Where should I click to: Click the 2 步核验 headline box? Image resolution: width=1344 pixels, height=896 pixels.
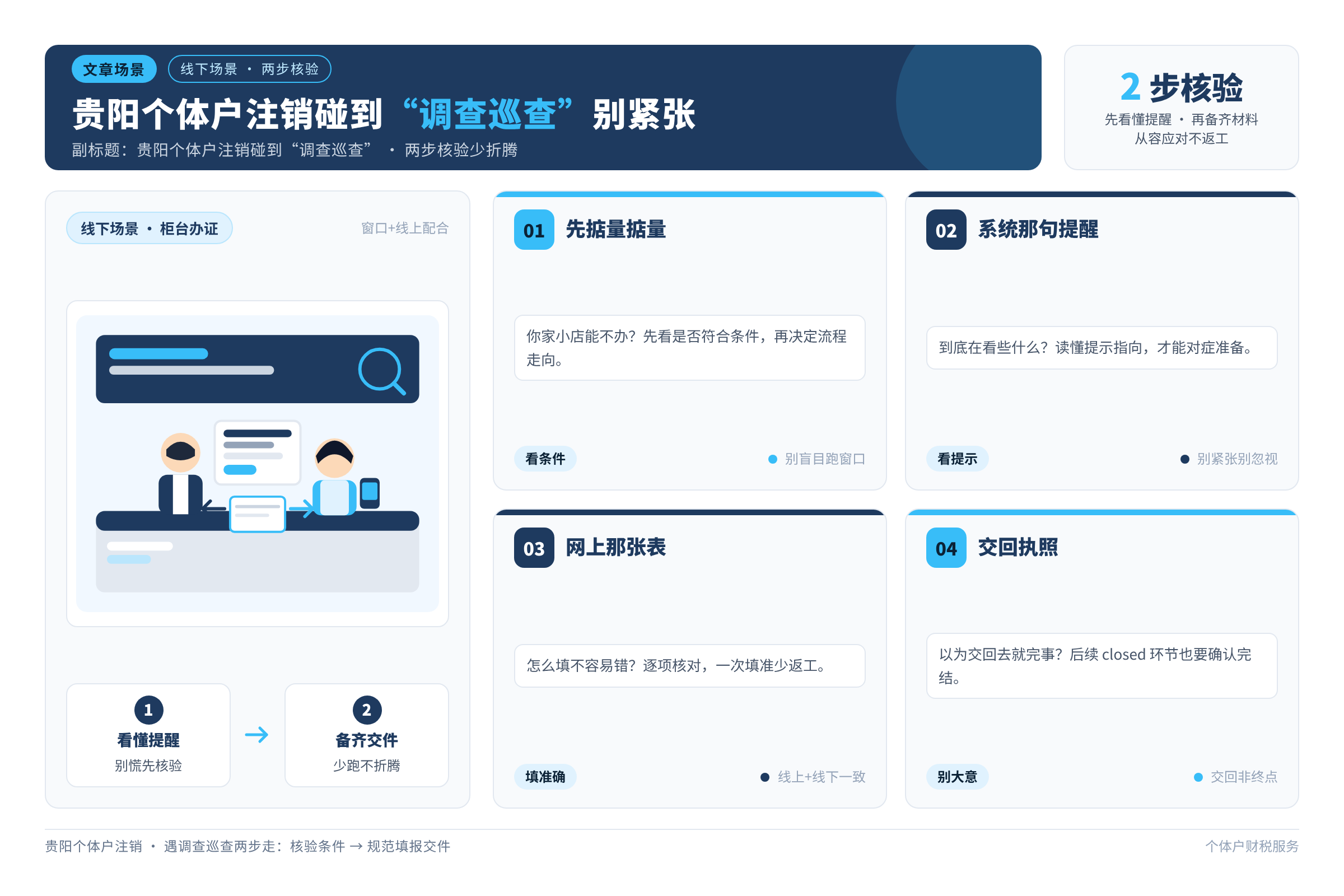(1181, 108)
